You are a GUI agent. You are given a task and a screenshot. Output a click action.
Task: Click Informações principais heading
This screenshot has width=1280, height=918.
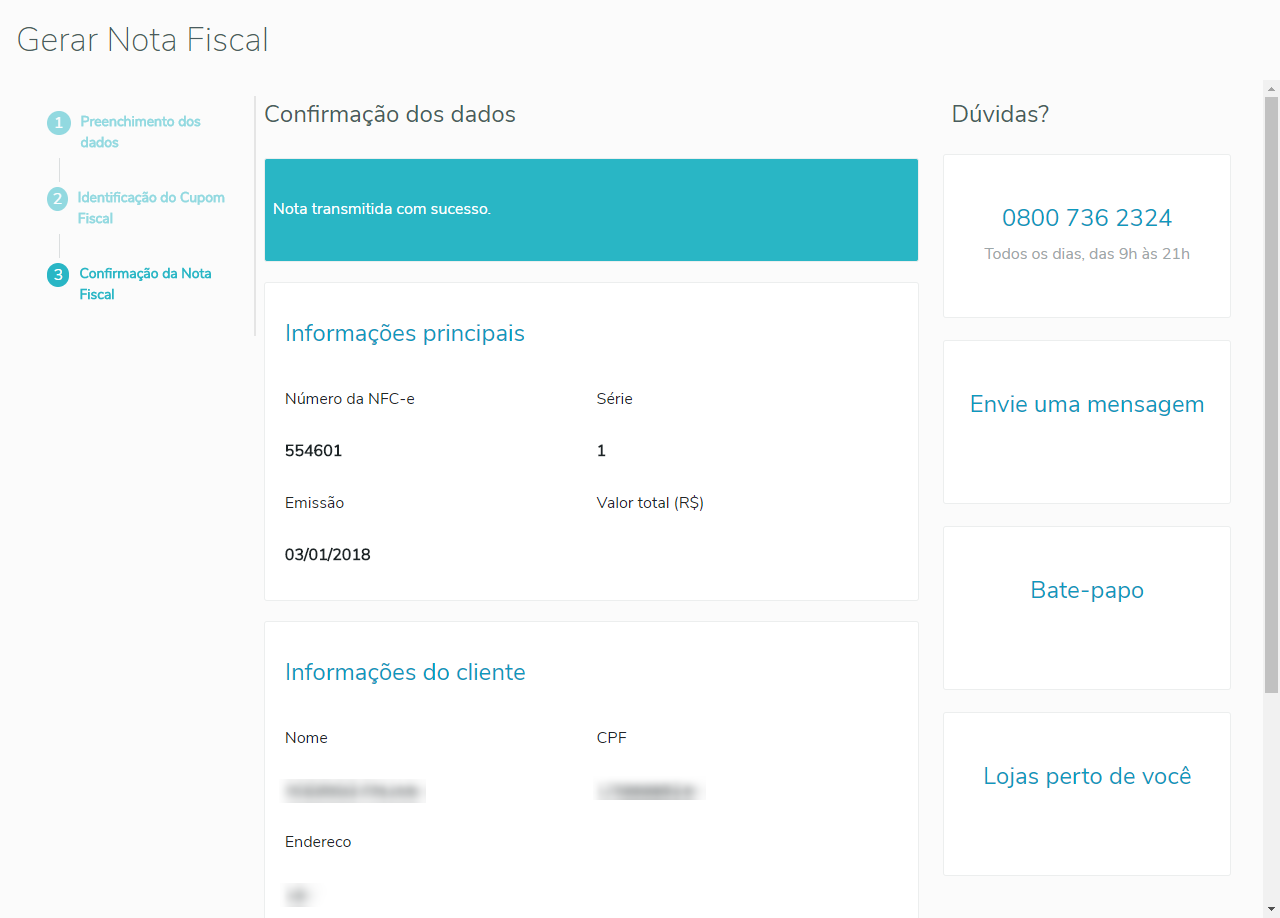[405, 333]
